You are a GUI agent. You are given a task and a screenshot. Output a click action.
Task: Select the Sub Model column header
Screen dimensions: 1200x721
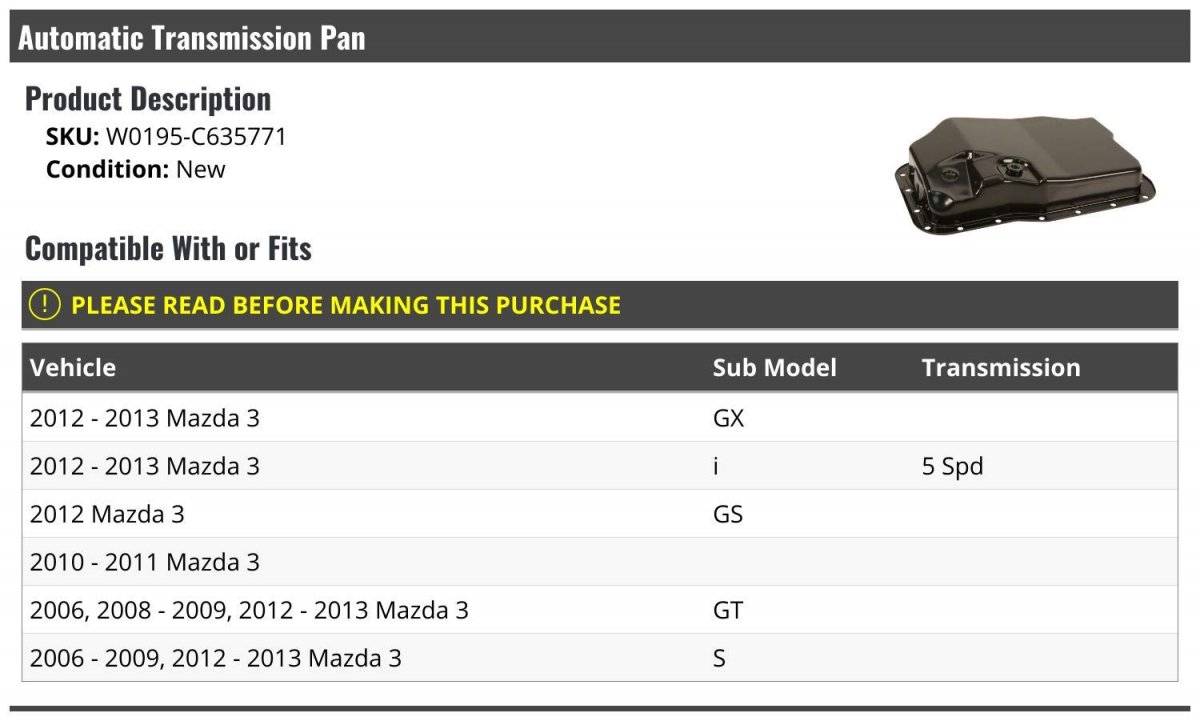774,367
